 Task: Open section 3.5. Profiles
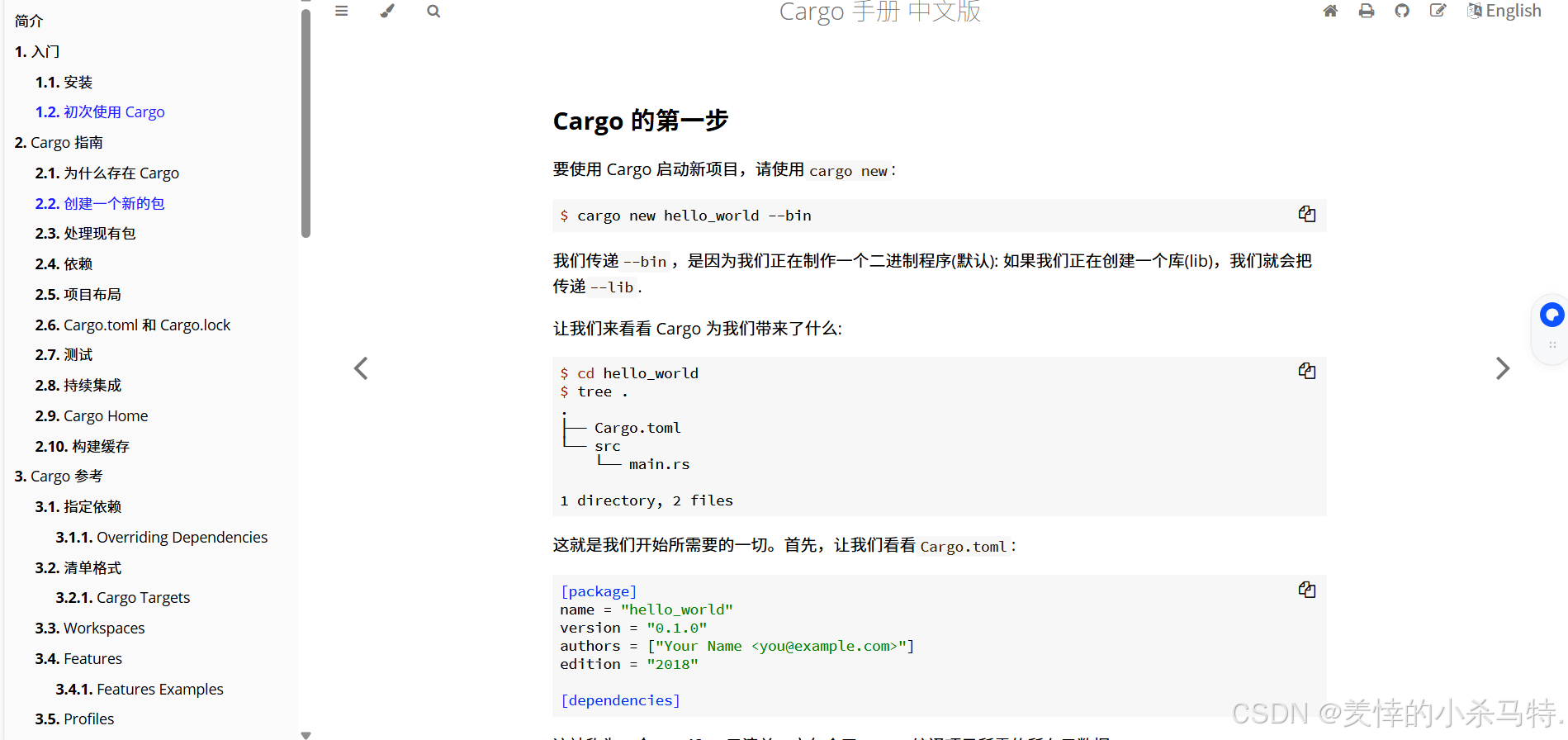click(74, 719)
